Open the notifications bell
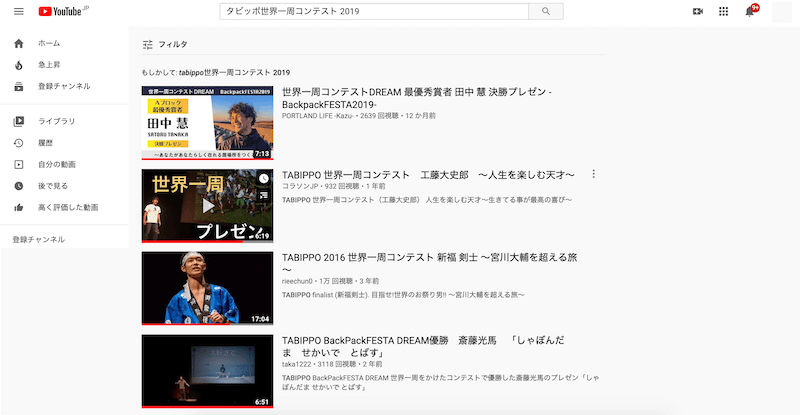800x415 pixels. click(749, 11)
